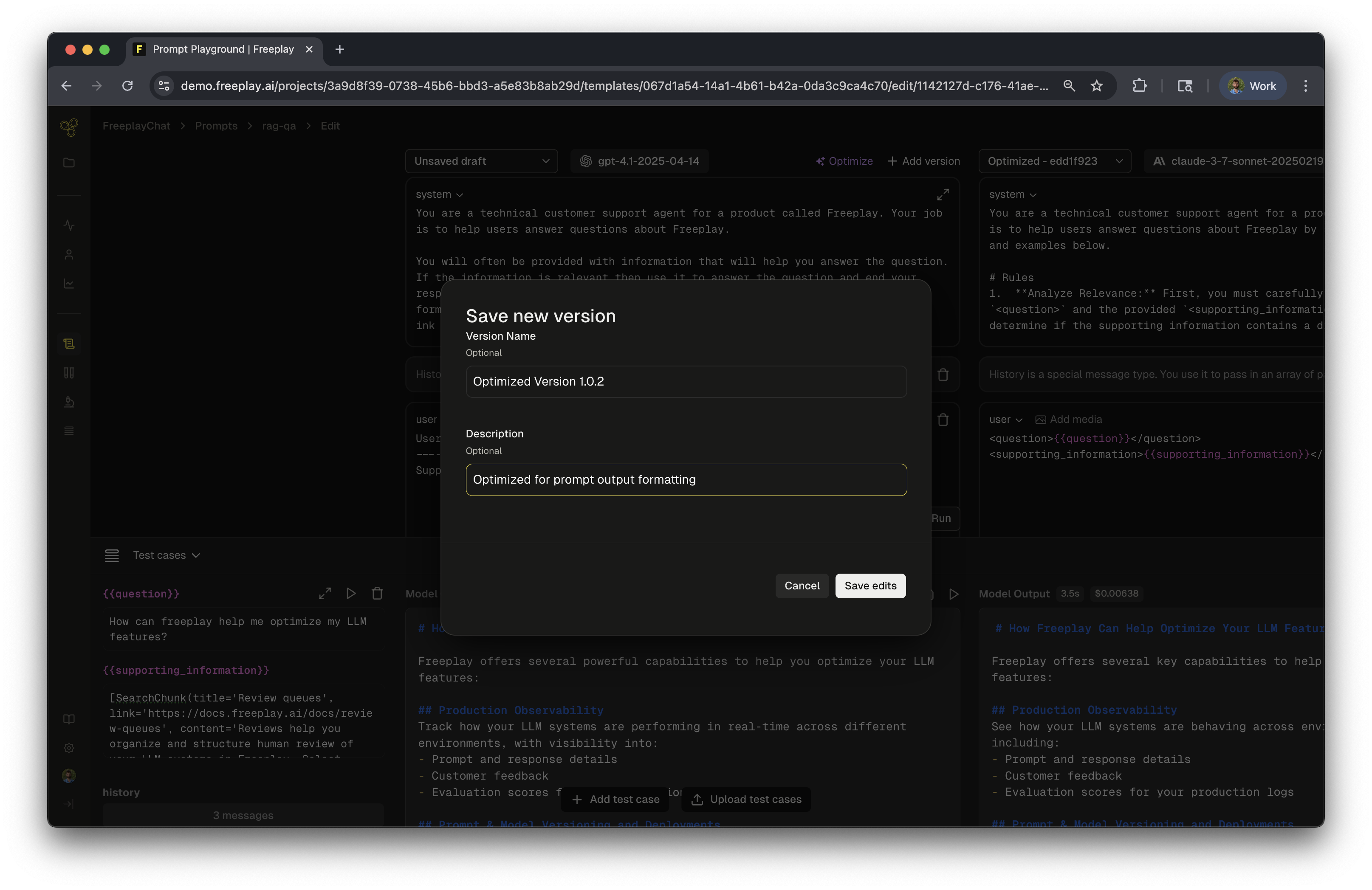Viewport: 1372px width, 890px height.
Task: Click Upload test cases button
Action: [746, 800]
